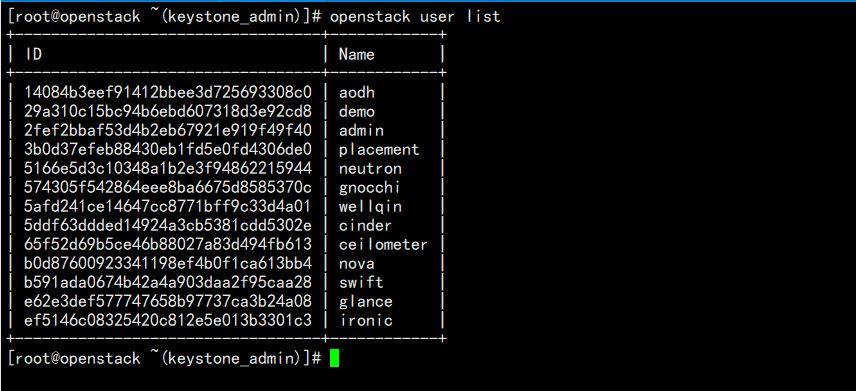
Task: Click the 'demo' user name
Action: pos(356,111)
